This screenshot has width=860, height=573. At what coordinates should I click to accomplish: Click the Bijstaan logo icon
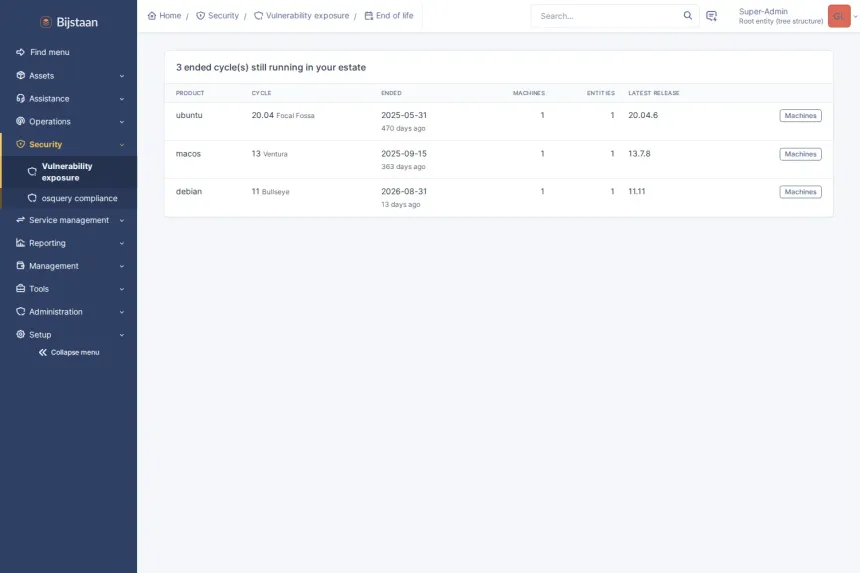pos(46,22)
